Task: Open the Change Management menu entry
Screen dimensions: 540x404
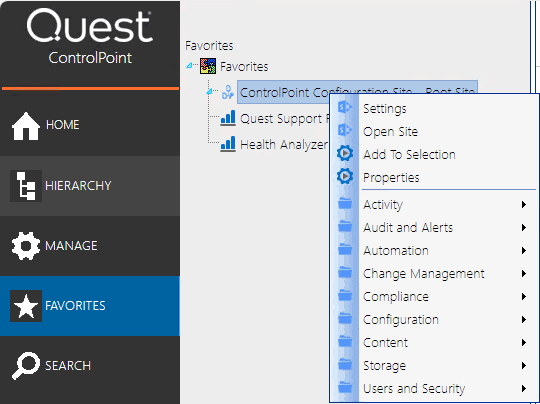Action: coord(434,274)
